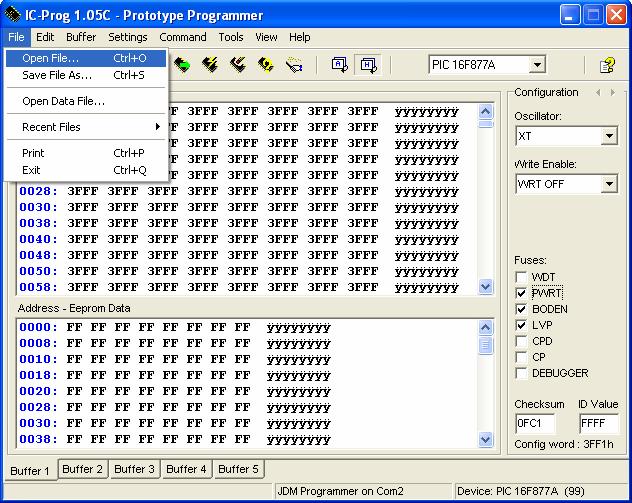The width and height of the screenshot is (632, 503).
Task: Select Eeprom address 0038 row
Action: click(x=175, y=439)
